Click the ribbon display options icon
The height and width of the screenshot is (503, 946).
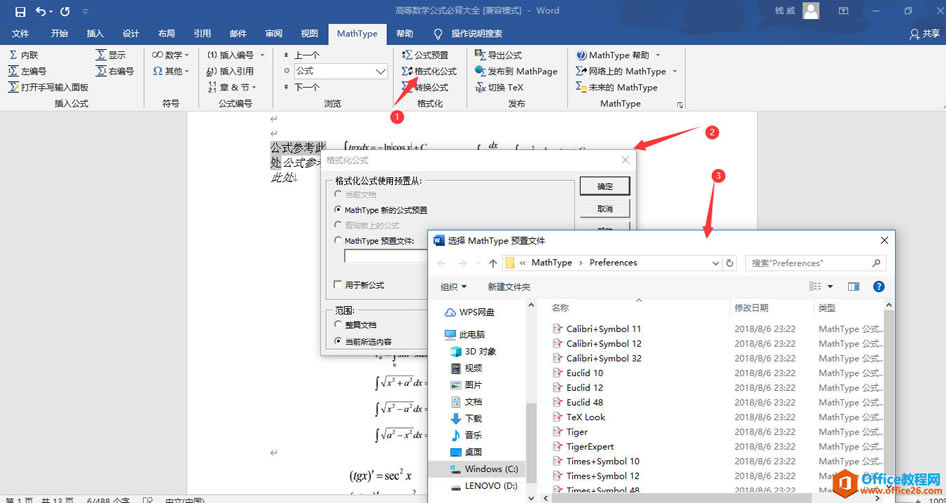(x=843, y=11)
